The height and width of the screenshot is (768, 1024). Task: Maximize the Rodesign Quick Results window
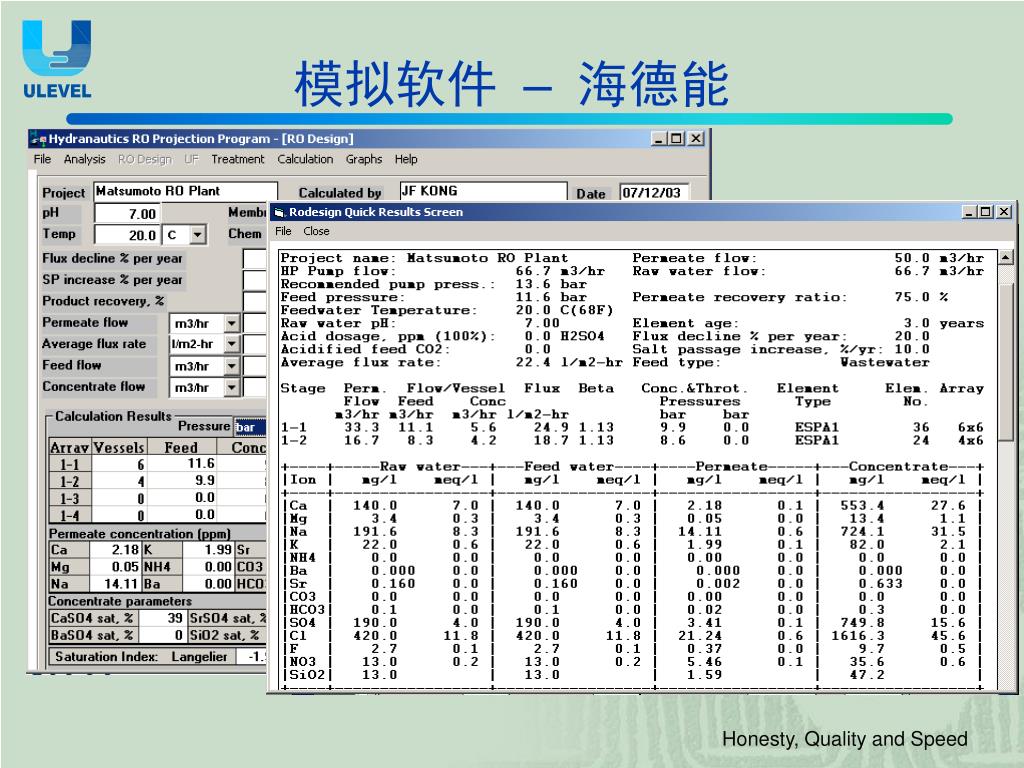pos(985,212)
